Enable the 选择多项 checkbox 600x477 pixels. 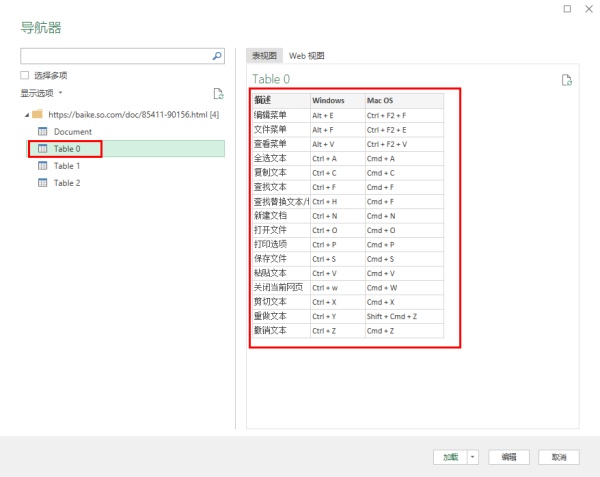pyautogui.click(x=24, y=75)
